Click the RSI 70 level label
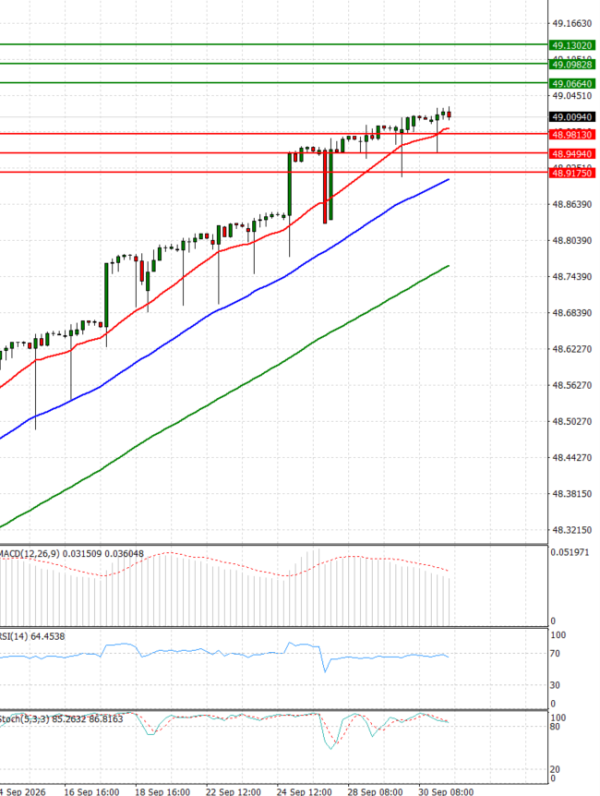This screenshot has height=796, width=600. pos(555,654)
